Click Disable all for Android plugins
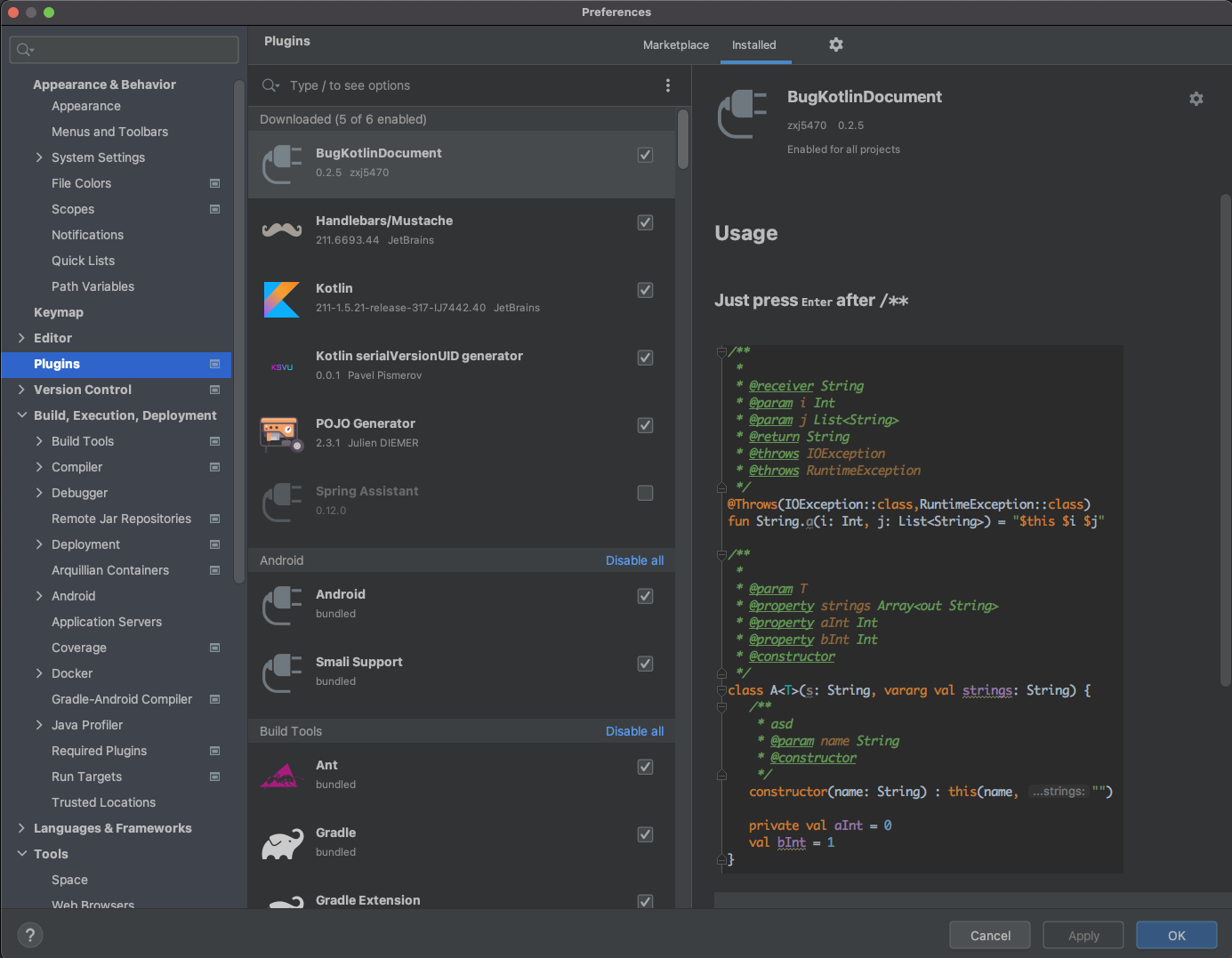1232x958 pixels. point(634,560)
